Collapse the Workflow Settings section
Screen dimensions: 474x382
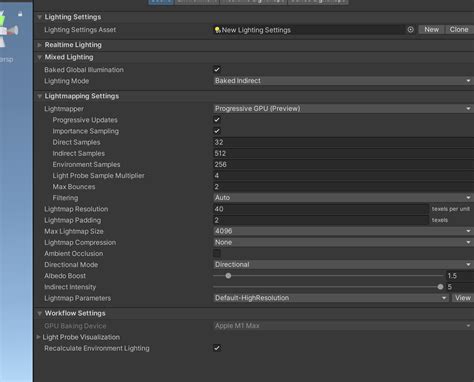[x=40, y=313]
